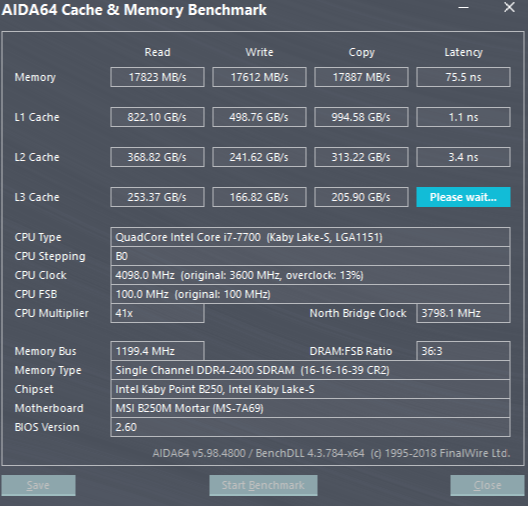Click the Memory Bus field showing 1199.4 MHz

pos(157,351)
